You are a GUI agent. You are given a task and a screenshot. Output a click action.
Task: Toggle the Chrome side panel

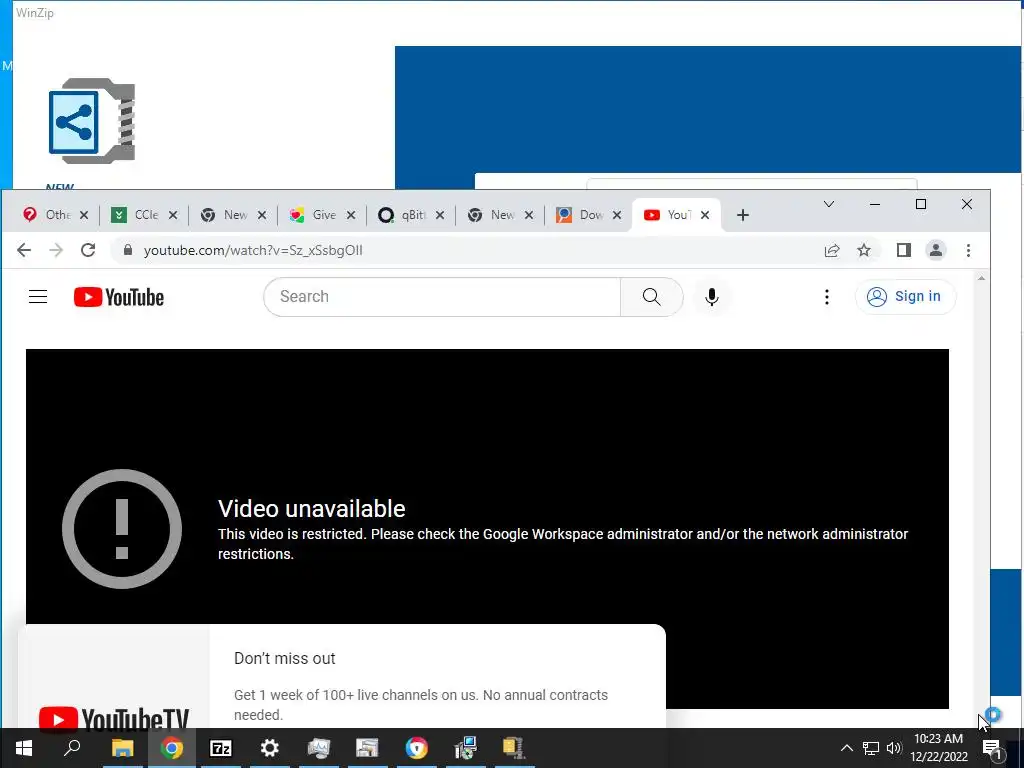tap(903, 250)
